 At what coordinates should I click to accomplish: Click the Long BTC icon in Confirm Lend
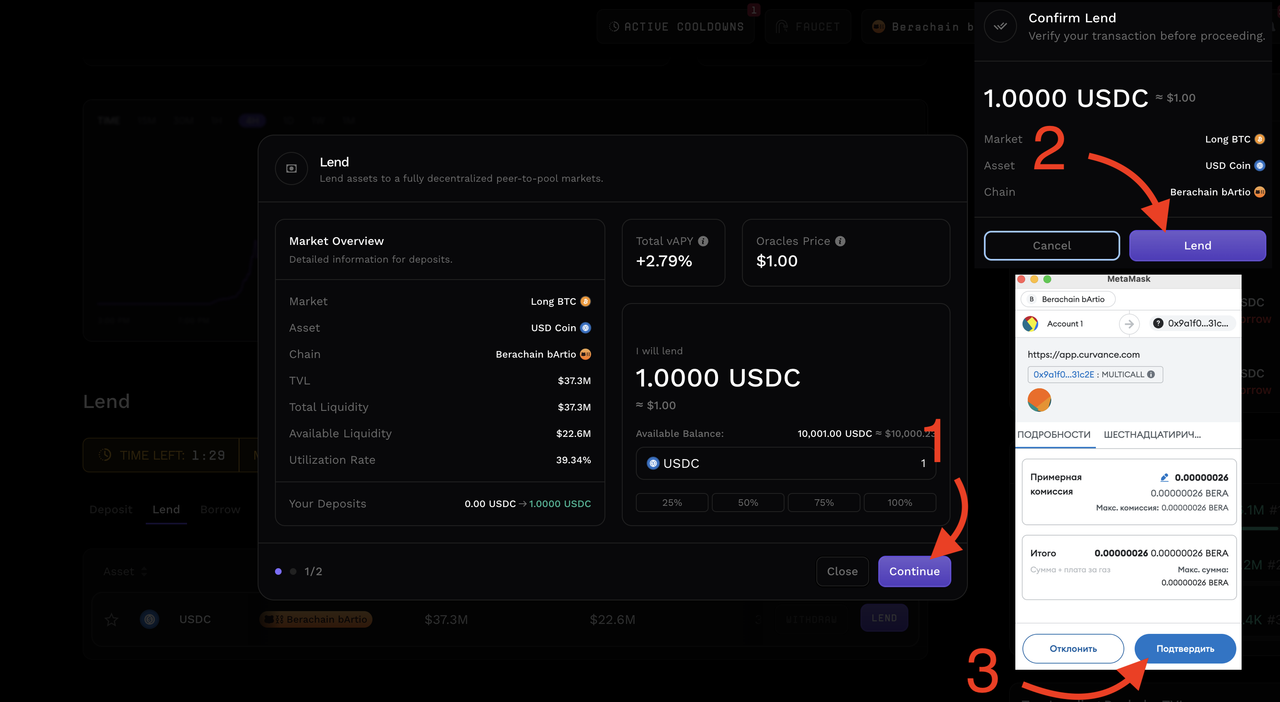click(x=1260, y=139)
